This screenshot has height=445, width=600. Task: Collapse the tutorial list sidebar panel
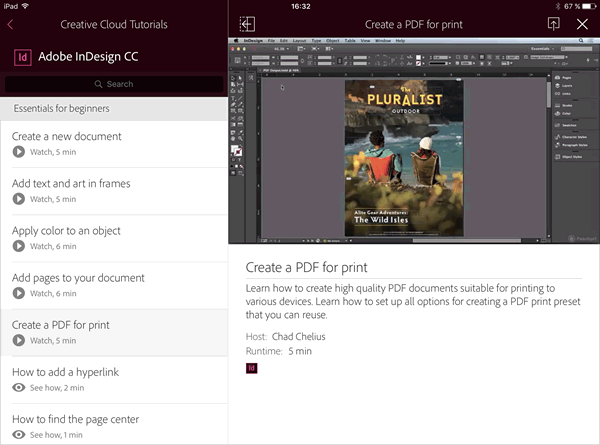(248, 24)
